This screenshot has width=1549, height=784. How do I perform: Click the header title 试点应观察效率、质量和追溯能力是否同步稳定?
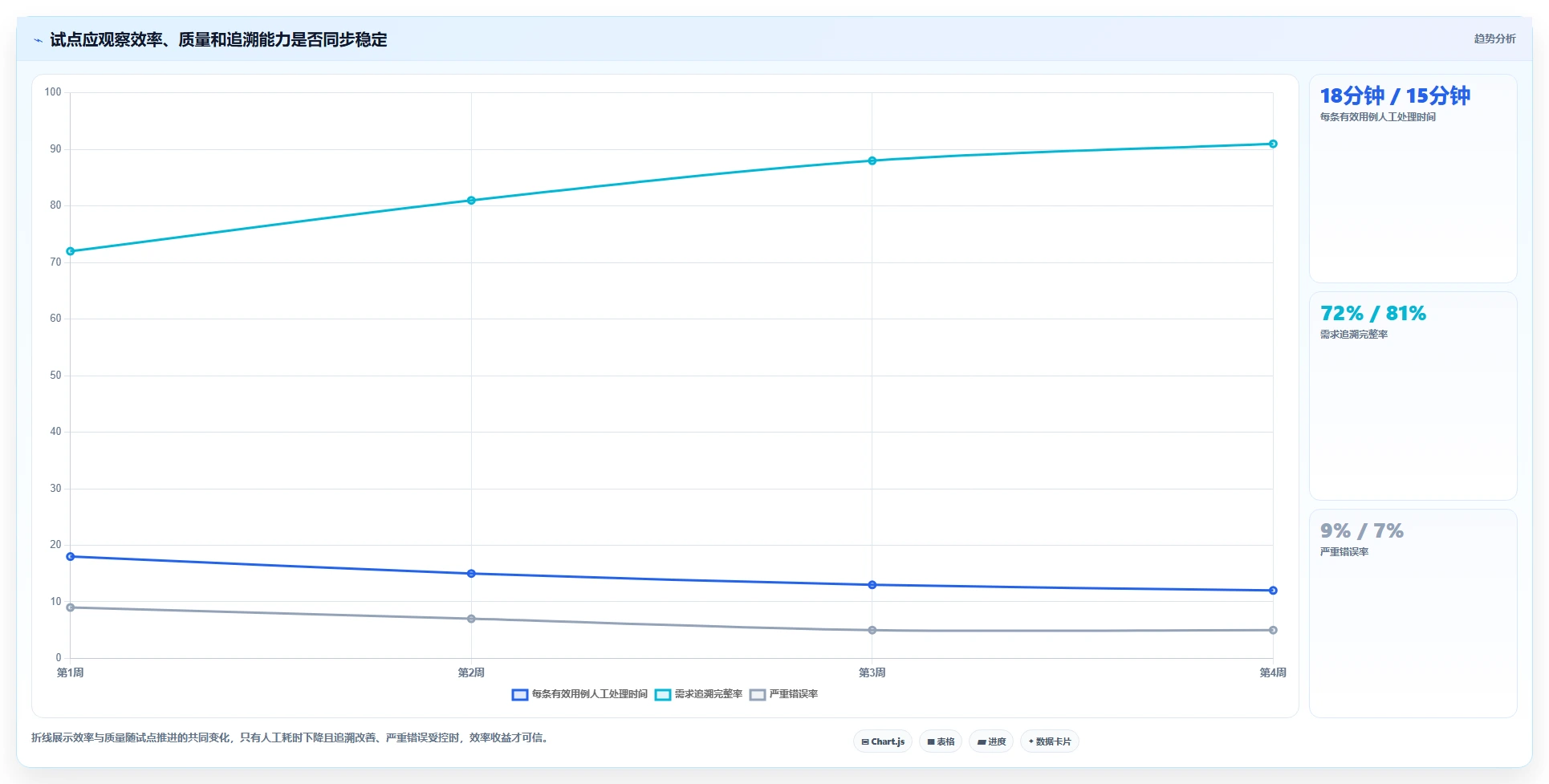[218, 39]
